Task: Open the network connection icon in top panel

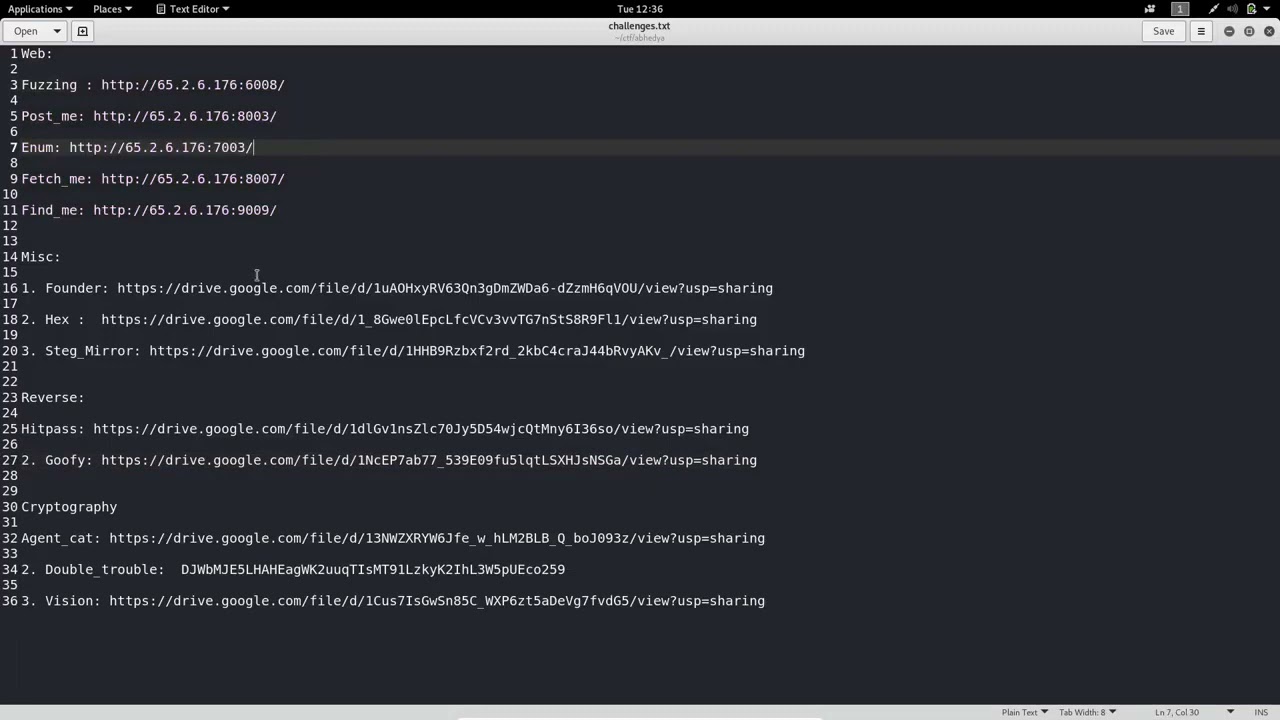Action: 1214,9
